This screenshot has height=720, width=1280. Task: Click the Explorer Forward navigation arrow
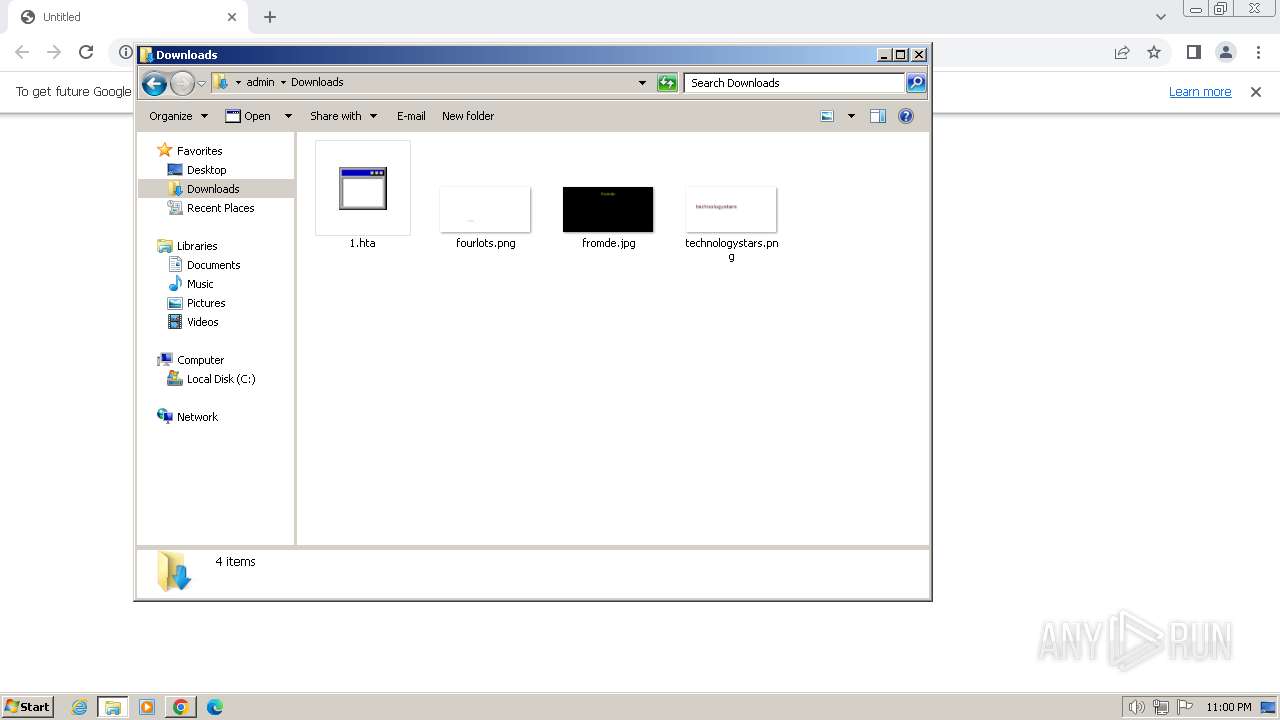point(182,84)
